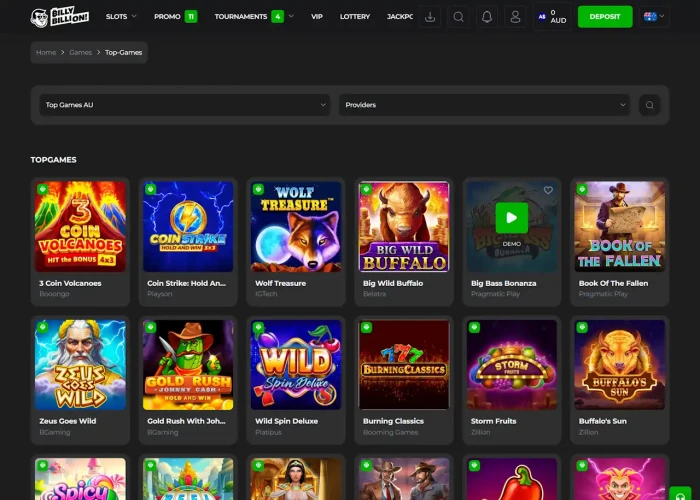Click green badge on Big Wild Buffalo
Image resolution: width=700 pixels, height=500 pixels.
coord(366,189)
